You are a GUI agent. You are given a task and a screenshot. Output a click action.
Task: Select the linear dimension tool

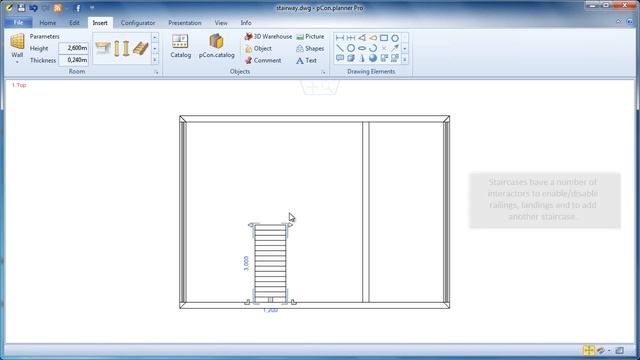[x=340, y=38]
